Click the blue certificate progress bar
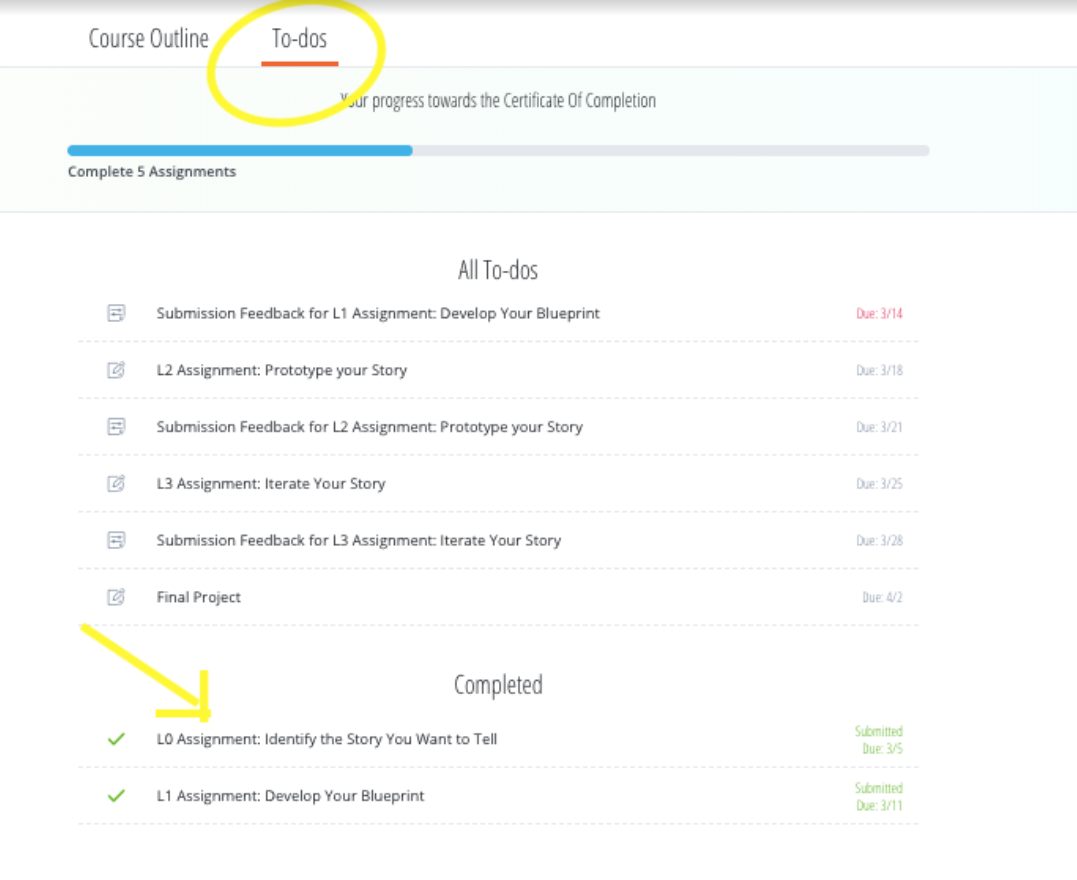The height and width of the screenshot is (880, 1077). [240, 151]
